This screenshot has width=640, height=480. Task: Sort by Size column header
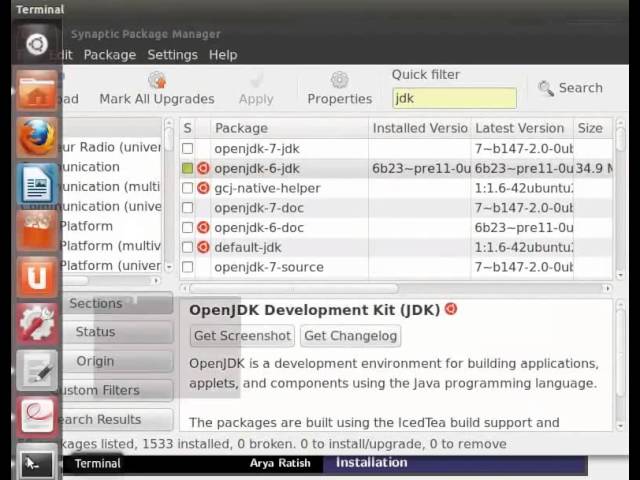pos(593,128)
